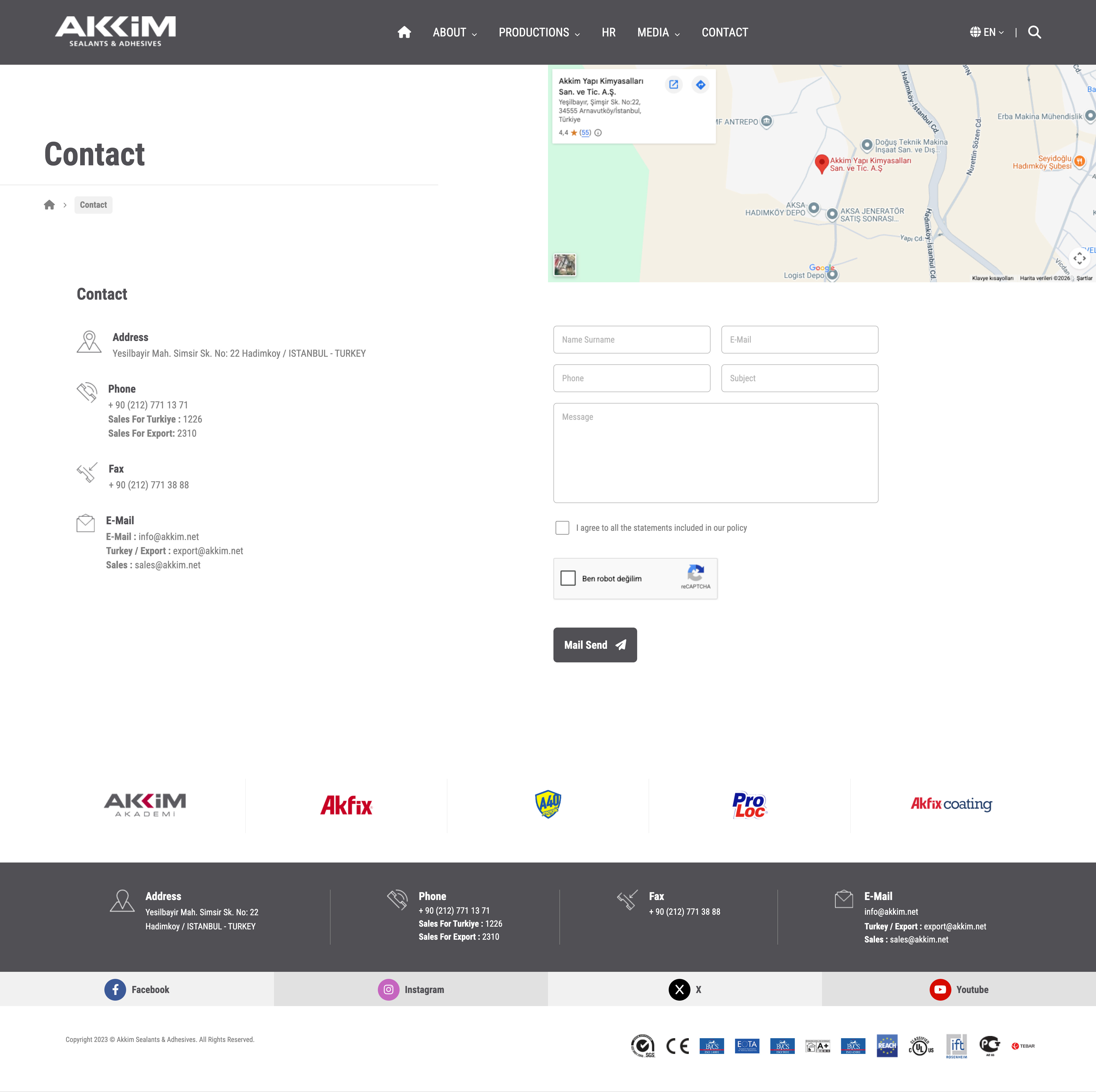Viewport: 1096px width, 1092px height.
Task: Click the Akkim Akademi brand logo
Action: coord(145,805)
